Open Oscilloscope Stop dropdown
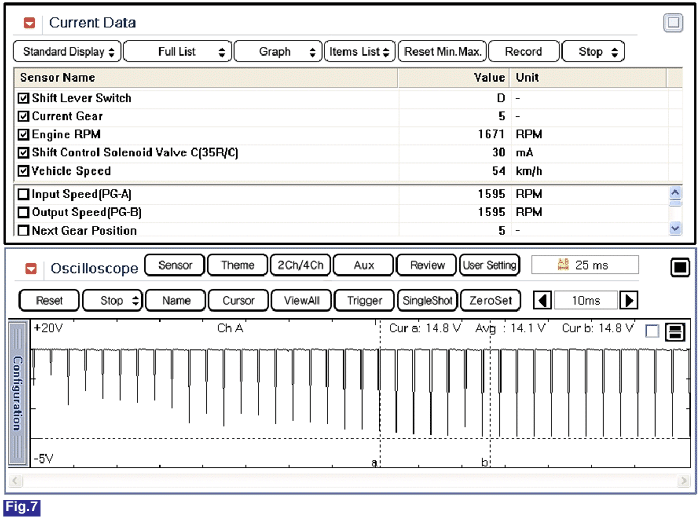 pos(112,300)
